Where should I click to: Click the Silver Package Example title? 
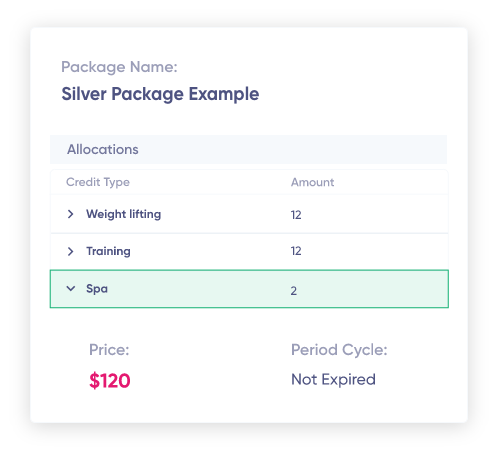(x=160, y=94)
